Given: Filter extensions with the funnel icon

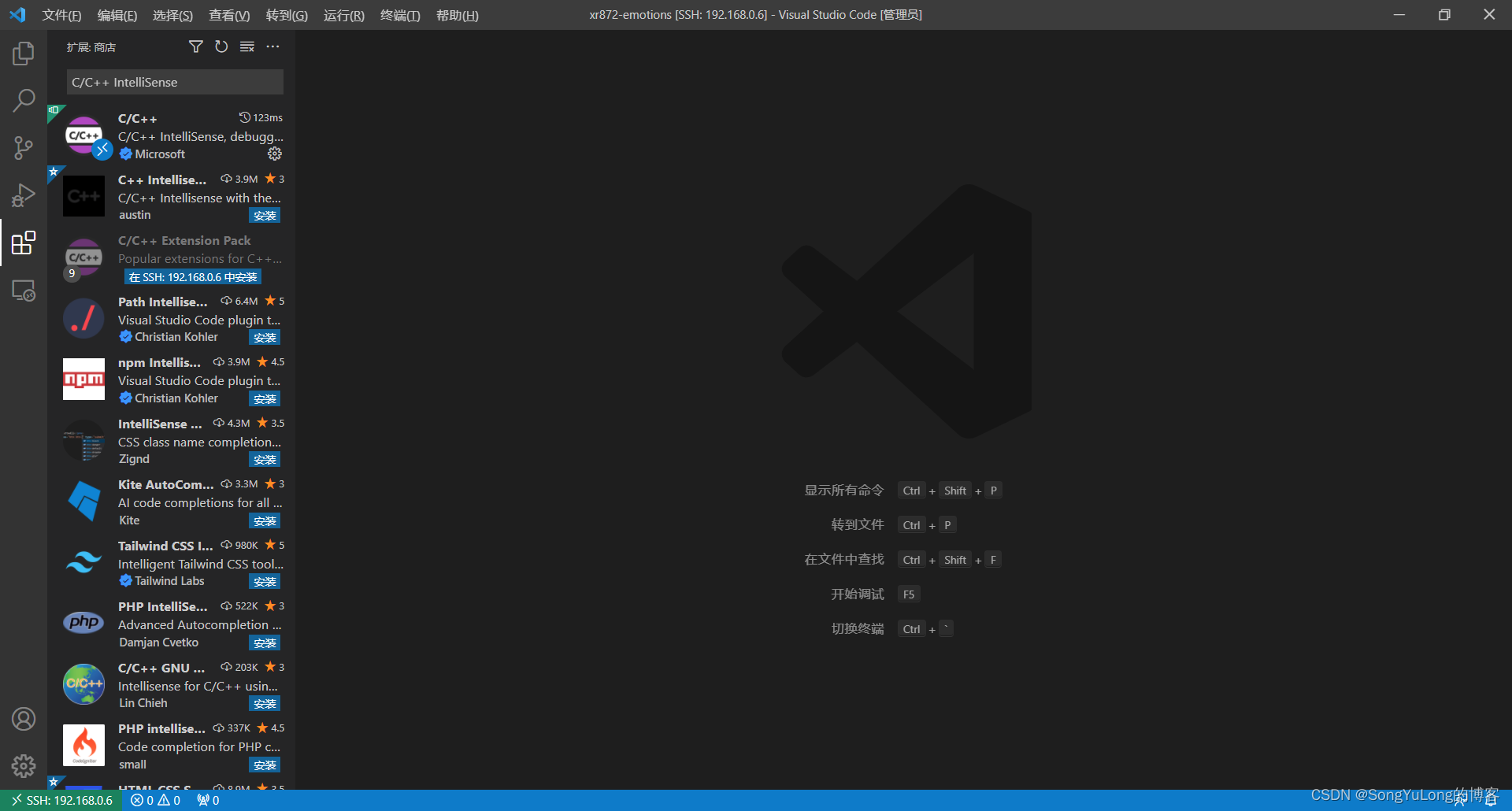Looking at the screenshot, I should (x=196, y=46).
